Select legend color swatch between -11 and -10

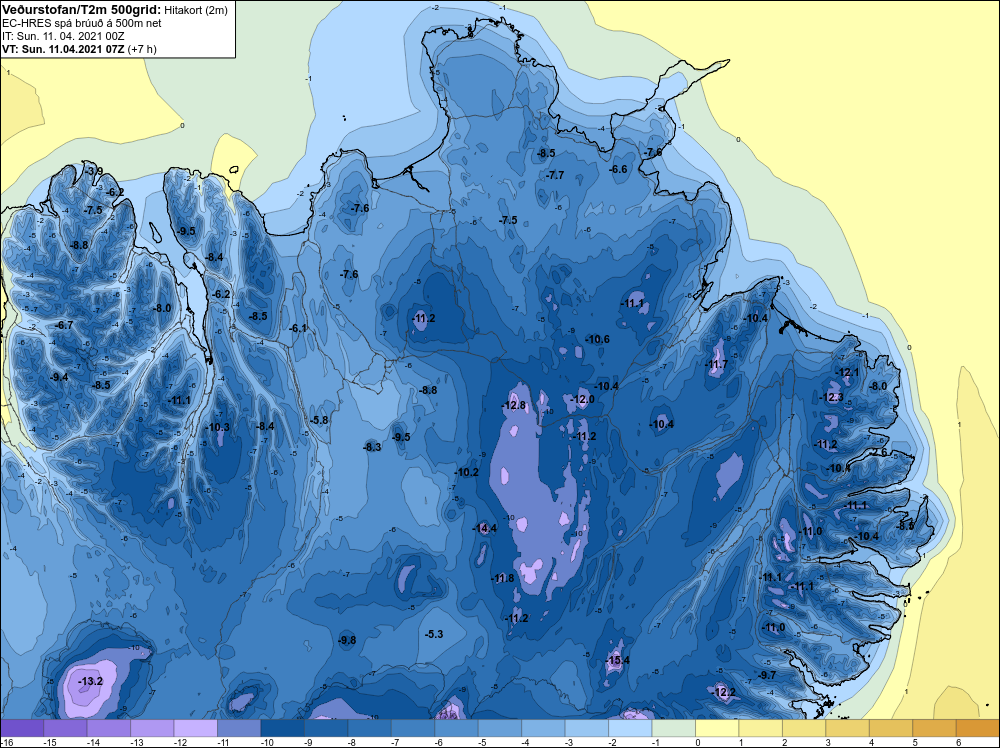239,728
